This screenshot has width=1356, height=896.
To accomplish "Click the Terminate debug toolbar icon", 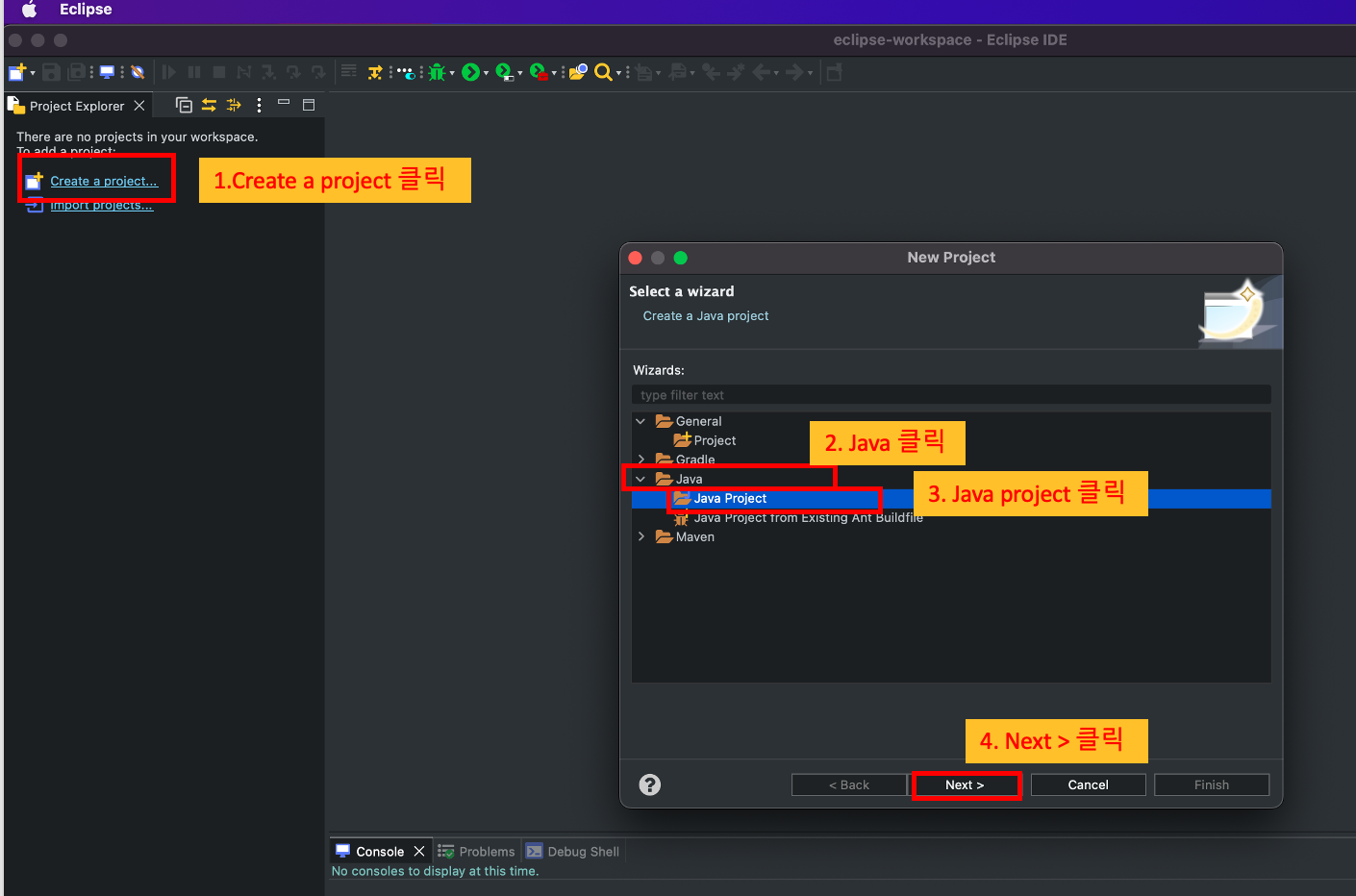I will 219,72.
